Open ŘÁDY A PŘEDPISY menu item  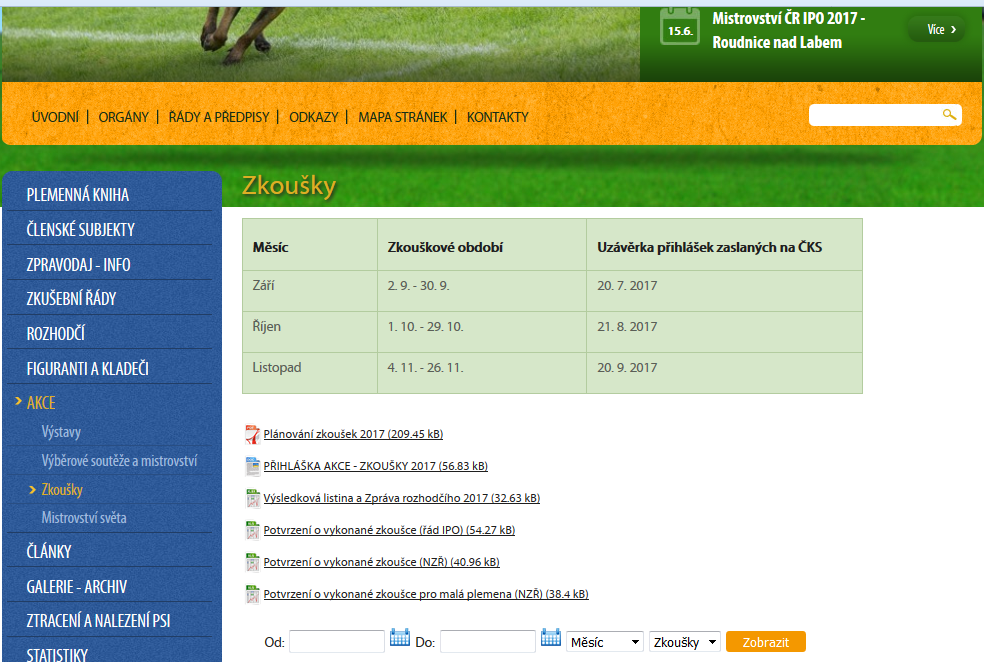pyautogui.click(x=219, y=117)
